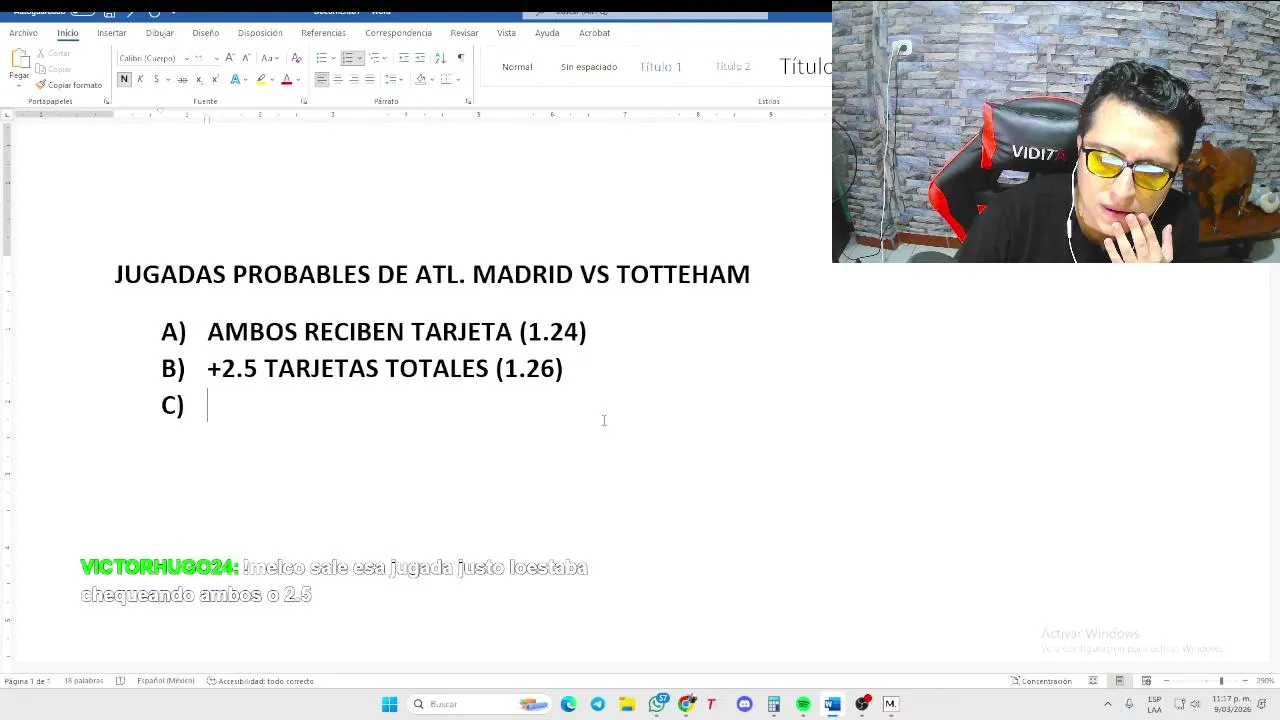Open WhatsApp from the taskbar
The image size is (1280, 720).
[657, 704]
